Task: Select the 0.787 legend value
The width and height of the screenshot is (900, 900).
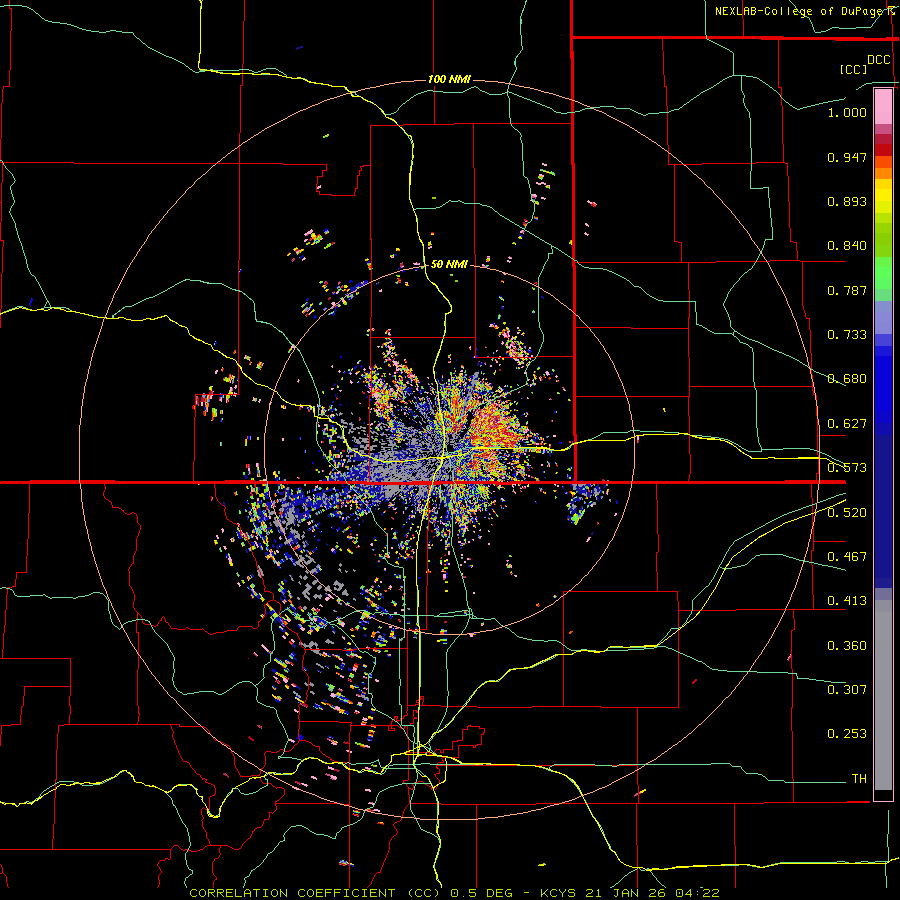Action: point(847,290)
